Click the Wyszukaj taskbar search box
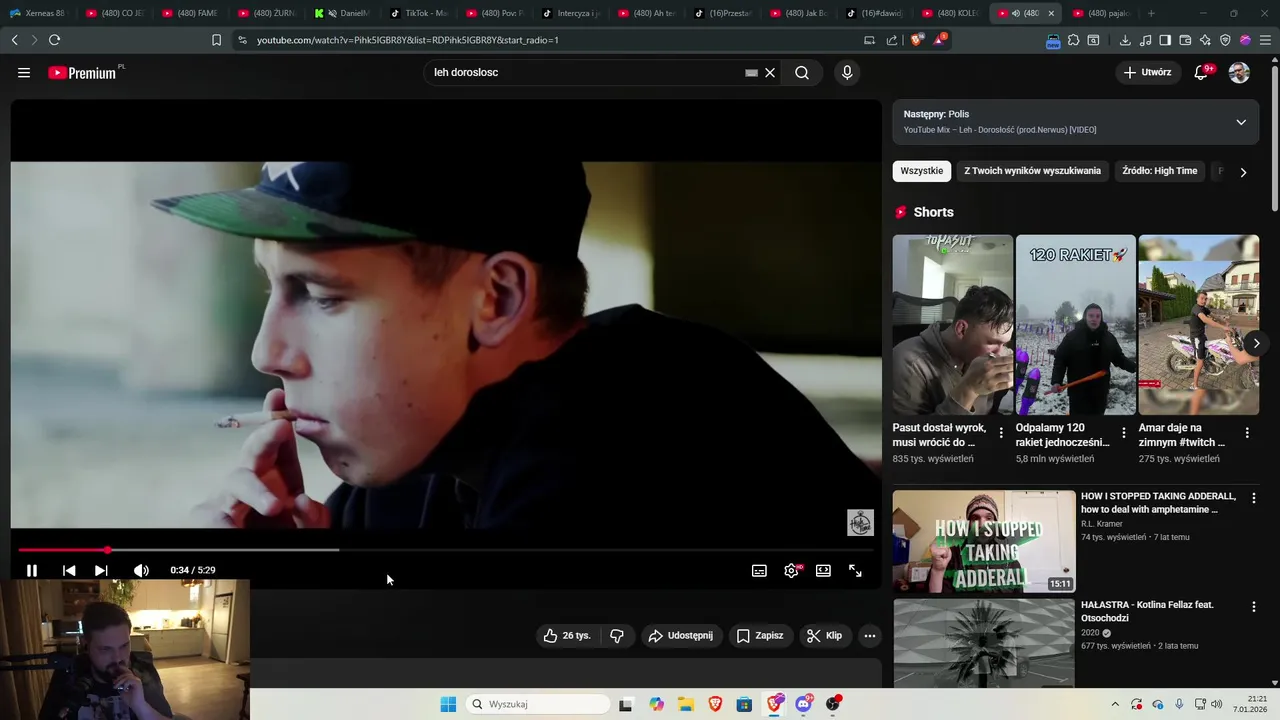The width and height of the screenshot is (1280, 720). pyautogui.click(x=539, y=704)
